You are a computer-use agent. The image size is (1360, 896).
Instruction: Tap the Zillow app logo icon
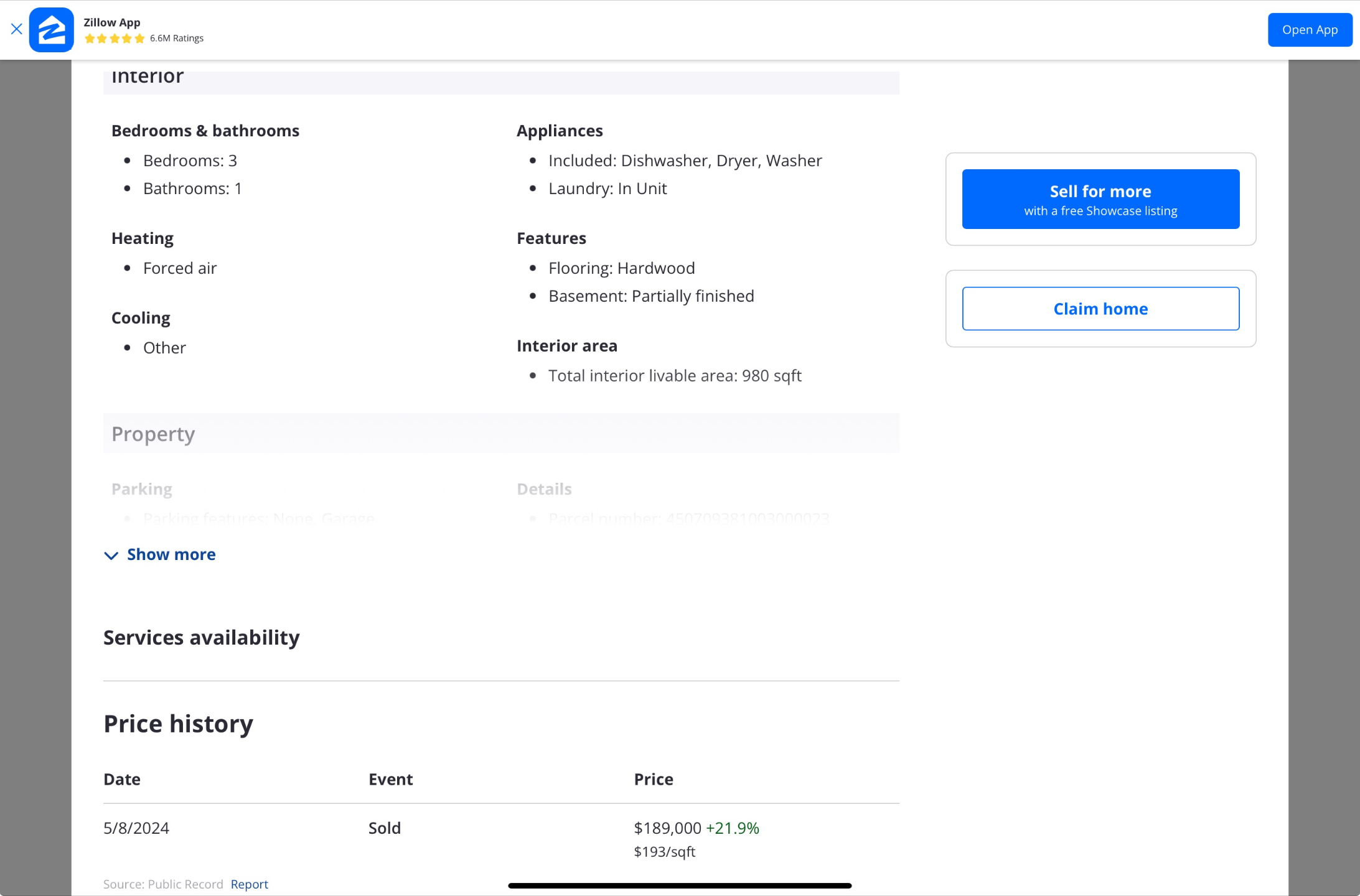tap(52, 30)
